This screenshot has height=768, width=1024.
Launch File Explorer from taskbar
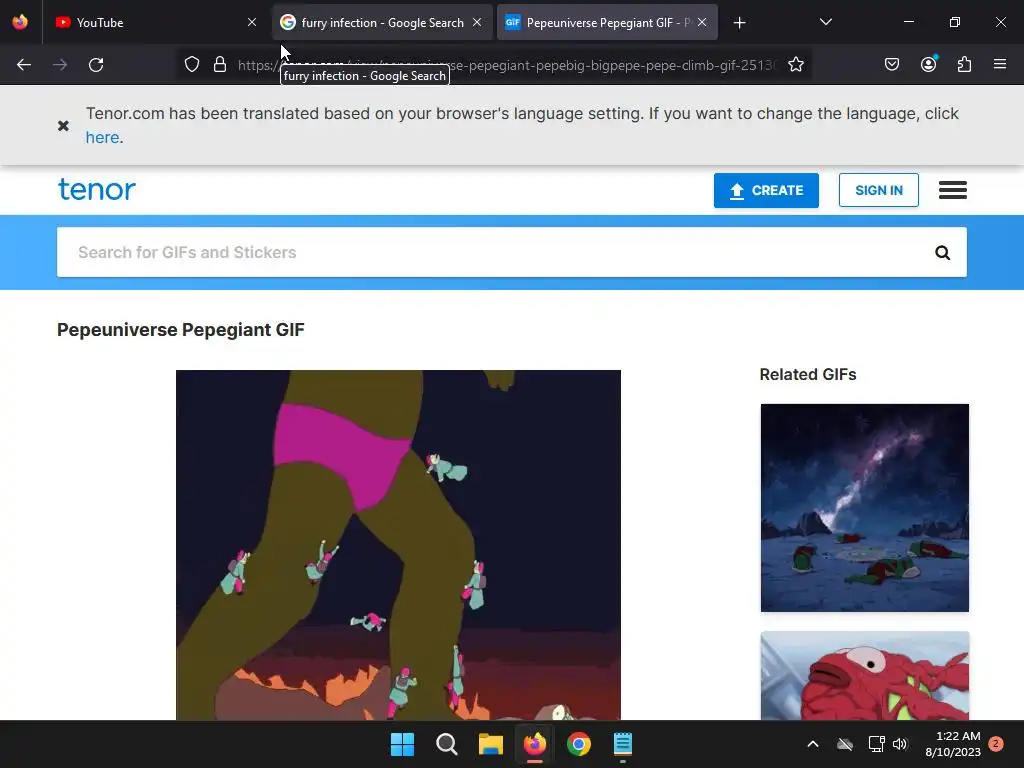[x=490, y=744]
